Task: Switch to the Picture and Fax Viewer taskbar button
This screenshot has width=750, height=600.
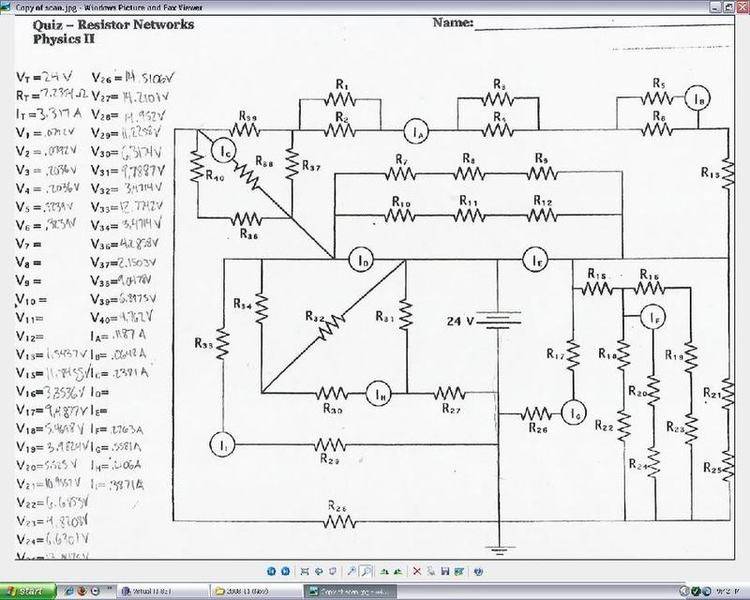Action: [351, 592]
